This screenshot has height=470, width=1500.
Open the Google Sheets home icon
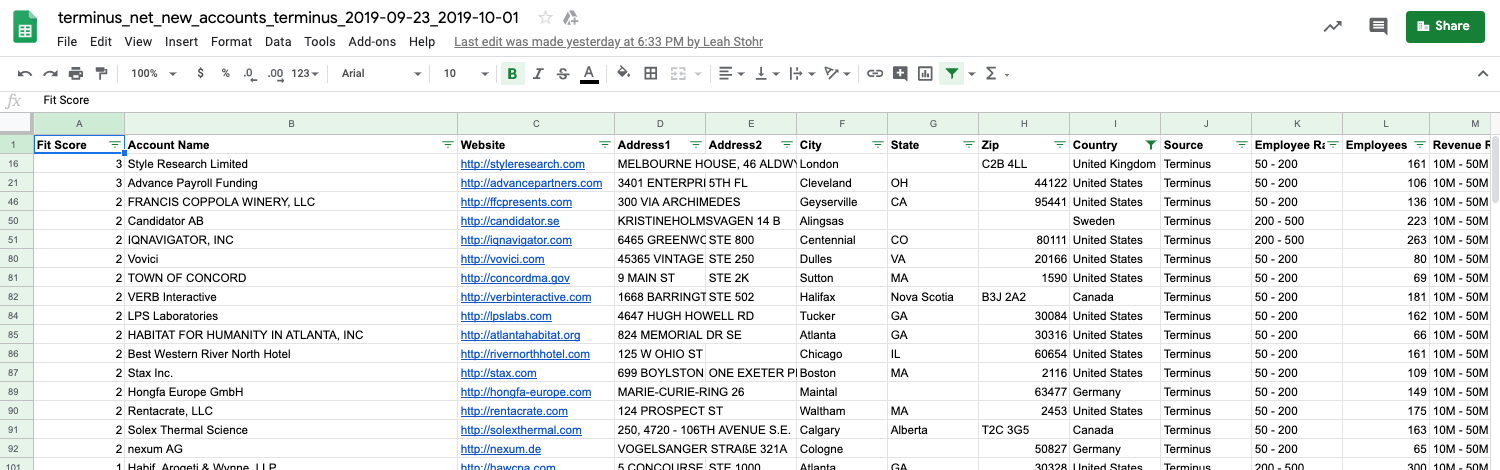(x=25, y=27)
